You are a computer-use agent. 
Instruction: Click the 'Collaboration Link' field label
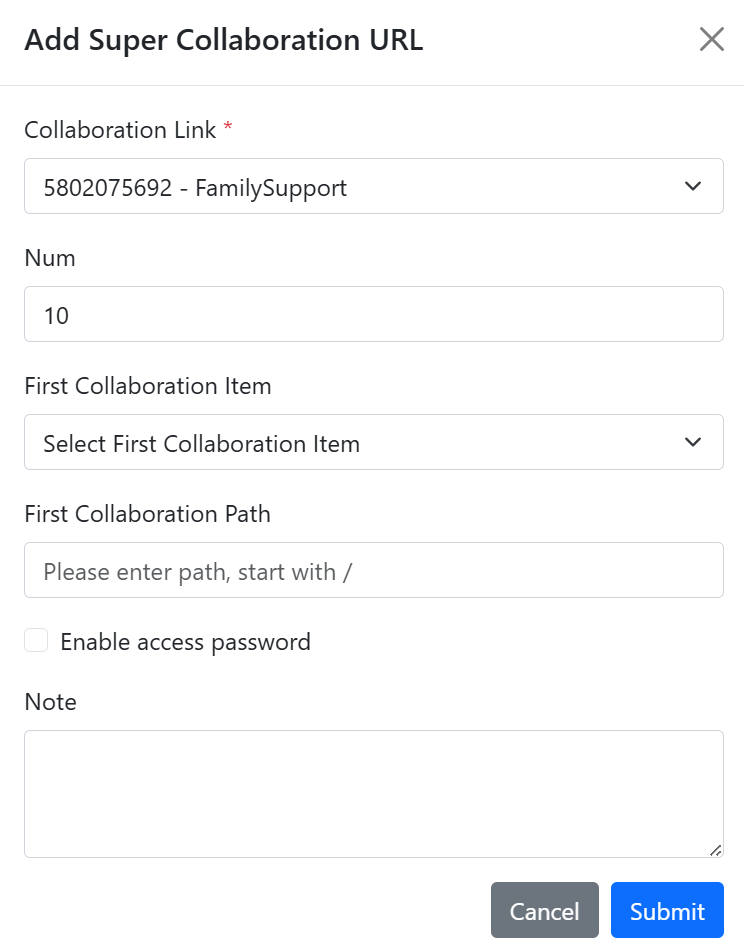(120, 130)
